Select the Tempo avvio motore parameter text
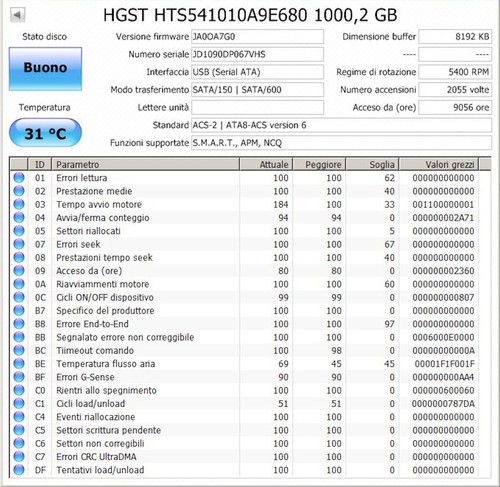The image size is (500, 487). [99, 204]
